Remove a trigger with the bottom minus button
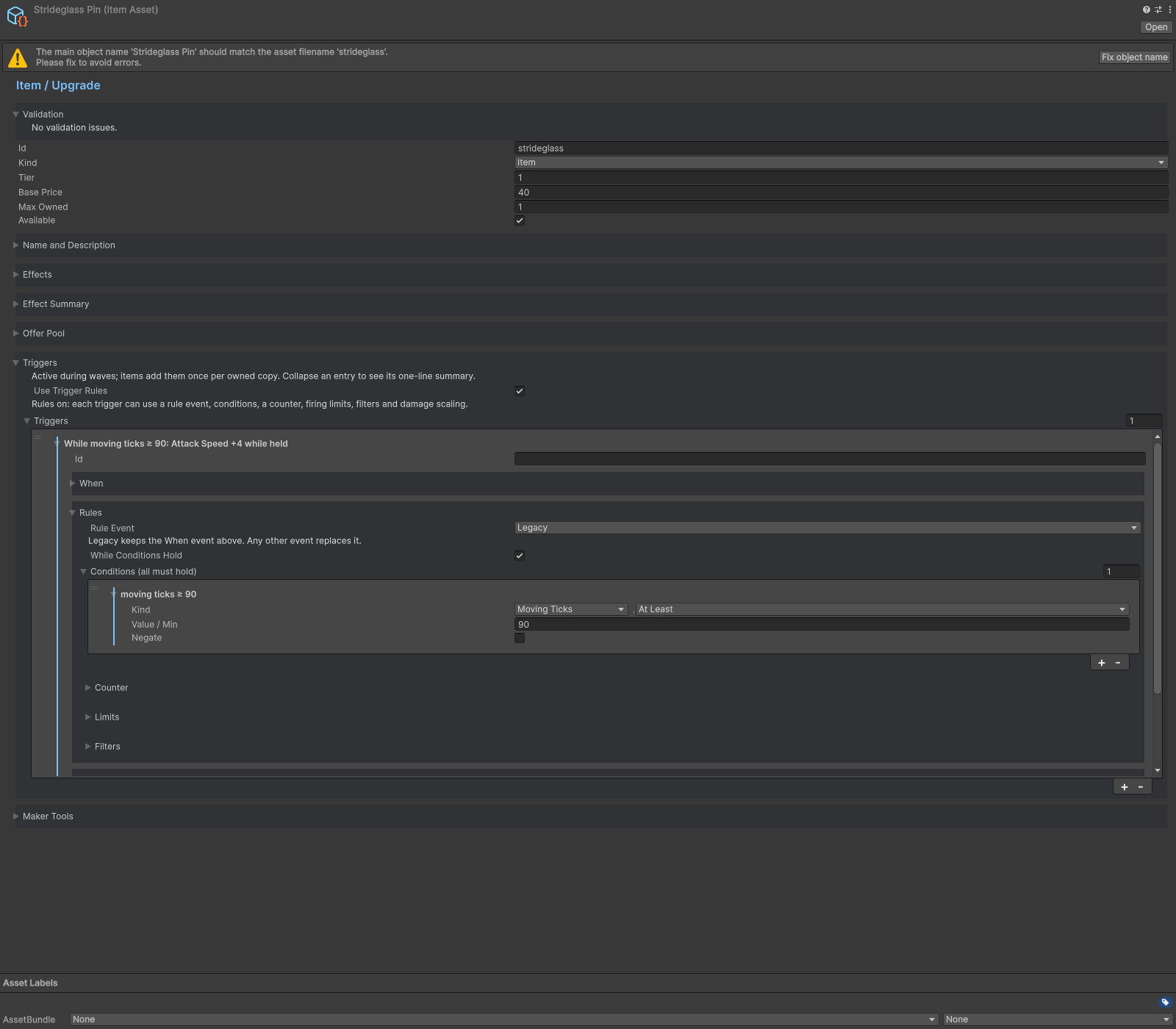1176x1029 pixels. tap(1141, 787)
